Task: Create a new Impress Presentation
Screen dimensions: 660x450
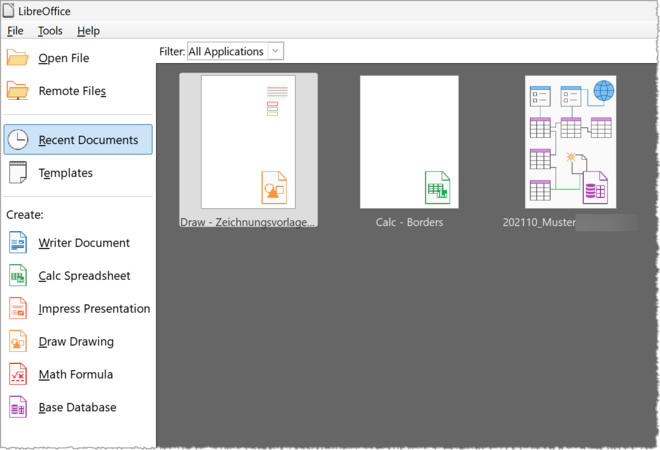Action: point(94,309)
